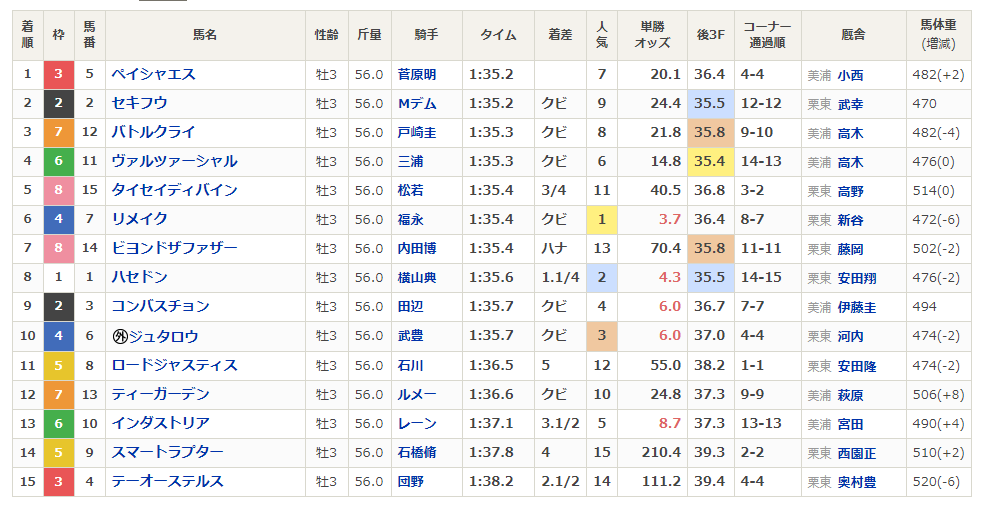Open タイセイディバイン horse page

[x=175, y=190]
